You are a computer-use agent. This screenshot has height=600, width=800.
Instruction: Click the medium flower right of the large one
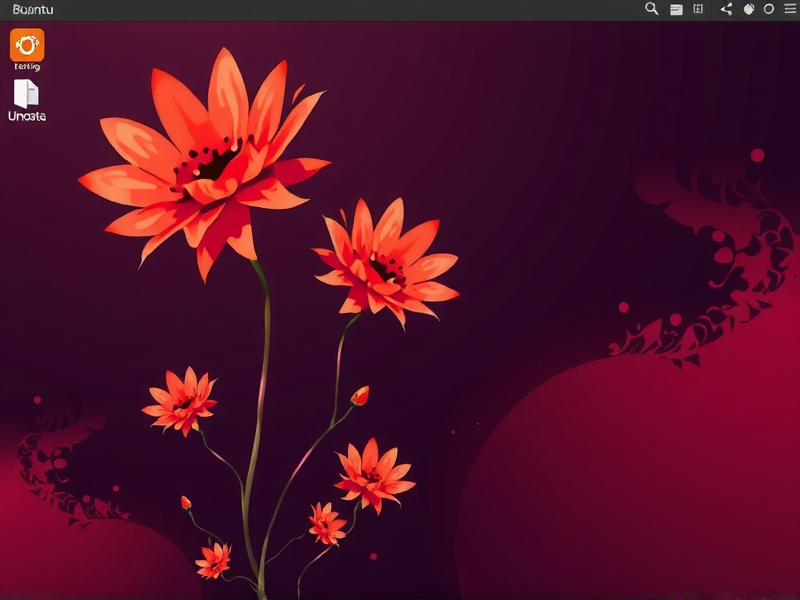pyautogui.click(x=385, y=262)
